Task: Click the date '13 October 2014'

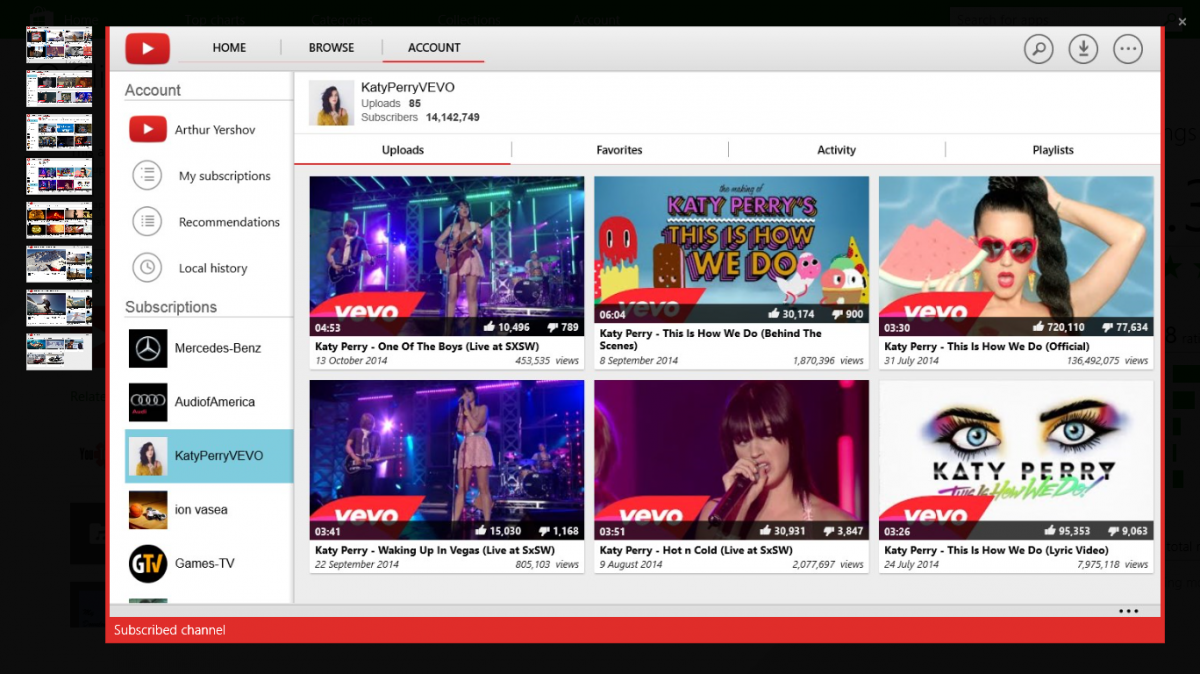Action: 351,361
